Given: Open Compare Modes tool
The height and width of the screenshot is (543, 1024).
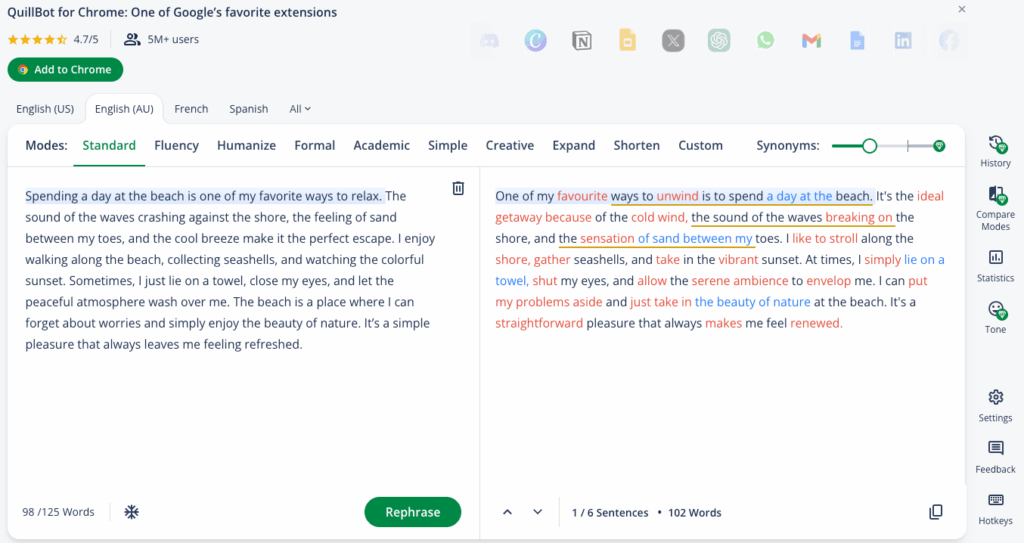Looking at the screenshot, I should click(995, 208).
